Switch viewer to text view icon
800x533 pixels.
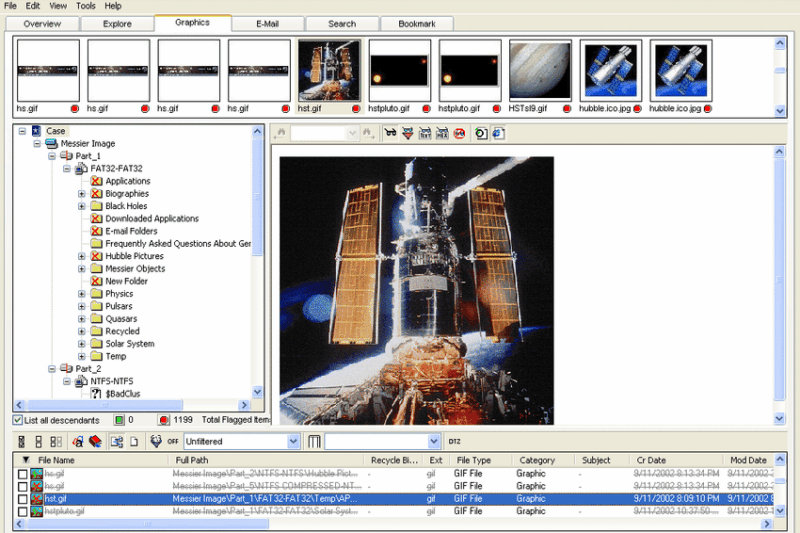click(425, 134)
